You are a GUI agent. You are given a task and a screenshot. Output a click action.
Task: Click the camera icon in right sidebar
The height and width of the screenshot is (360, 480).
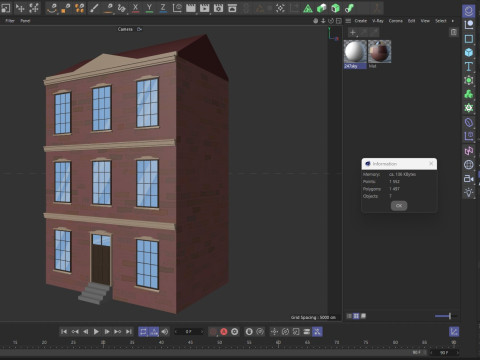469,179
